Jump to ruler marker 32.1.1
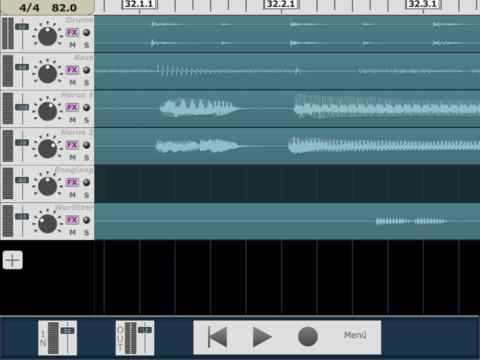 pyautogui.click(x=139, y=4)
